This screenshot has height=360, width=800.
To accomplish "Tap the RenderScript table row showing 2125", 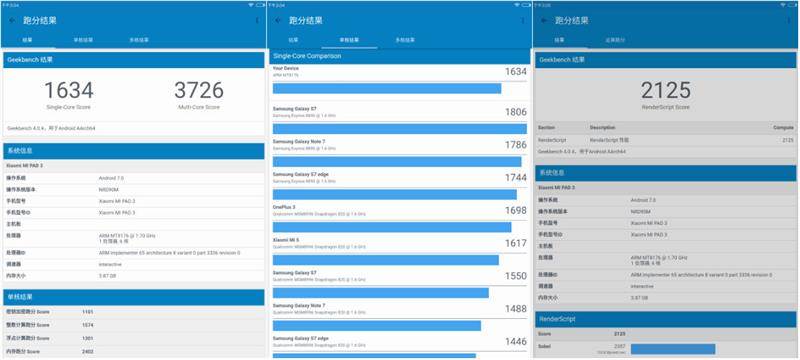I will [666, 140].
